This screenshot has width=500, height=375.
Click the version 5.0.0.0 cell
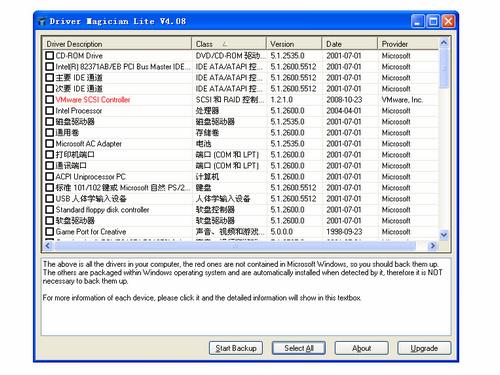click(282, 232)
